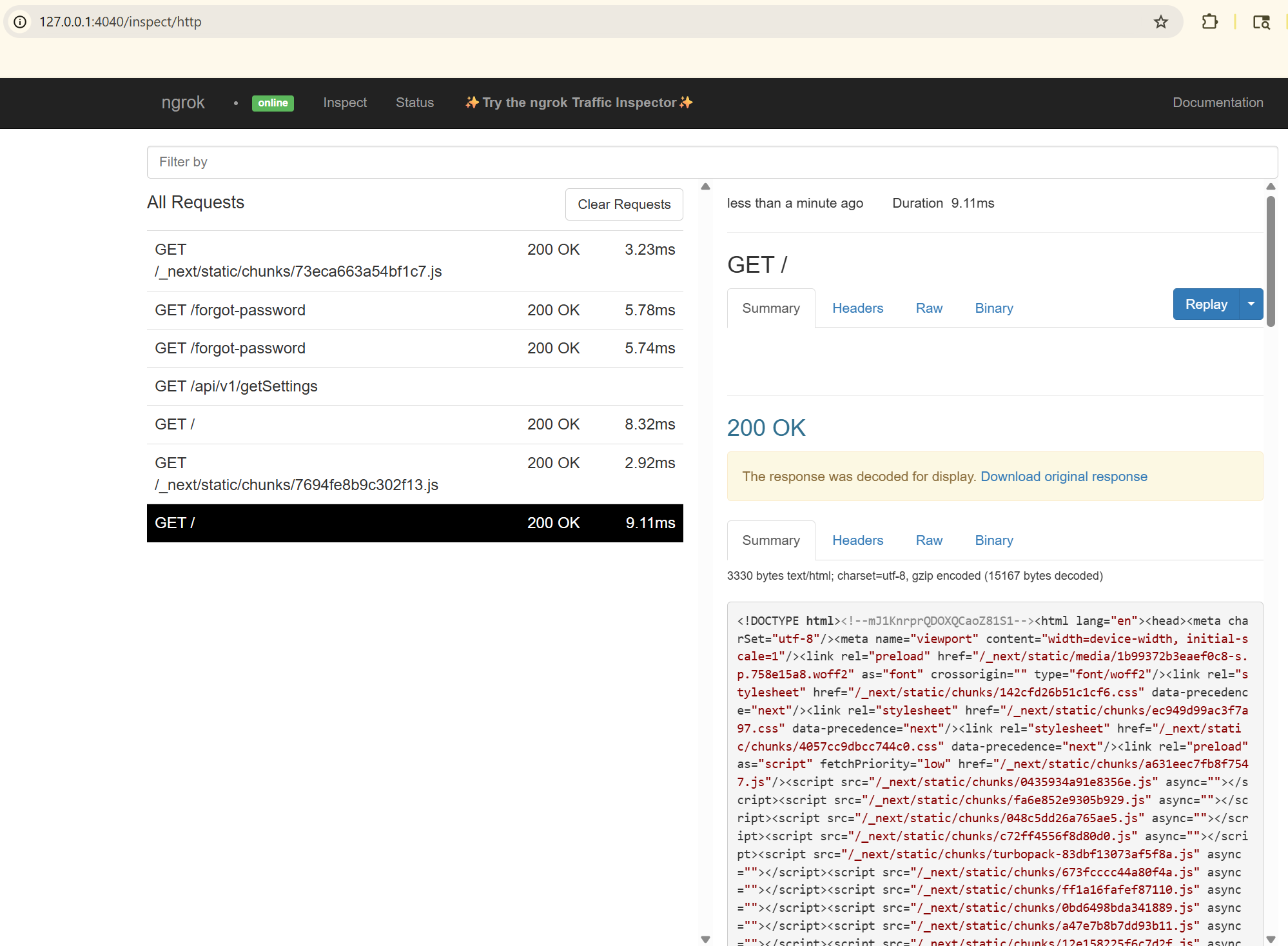Click the scroll-up arrow above the request details

pyautogui.click(x=705, y=186)
